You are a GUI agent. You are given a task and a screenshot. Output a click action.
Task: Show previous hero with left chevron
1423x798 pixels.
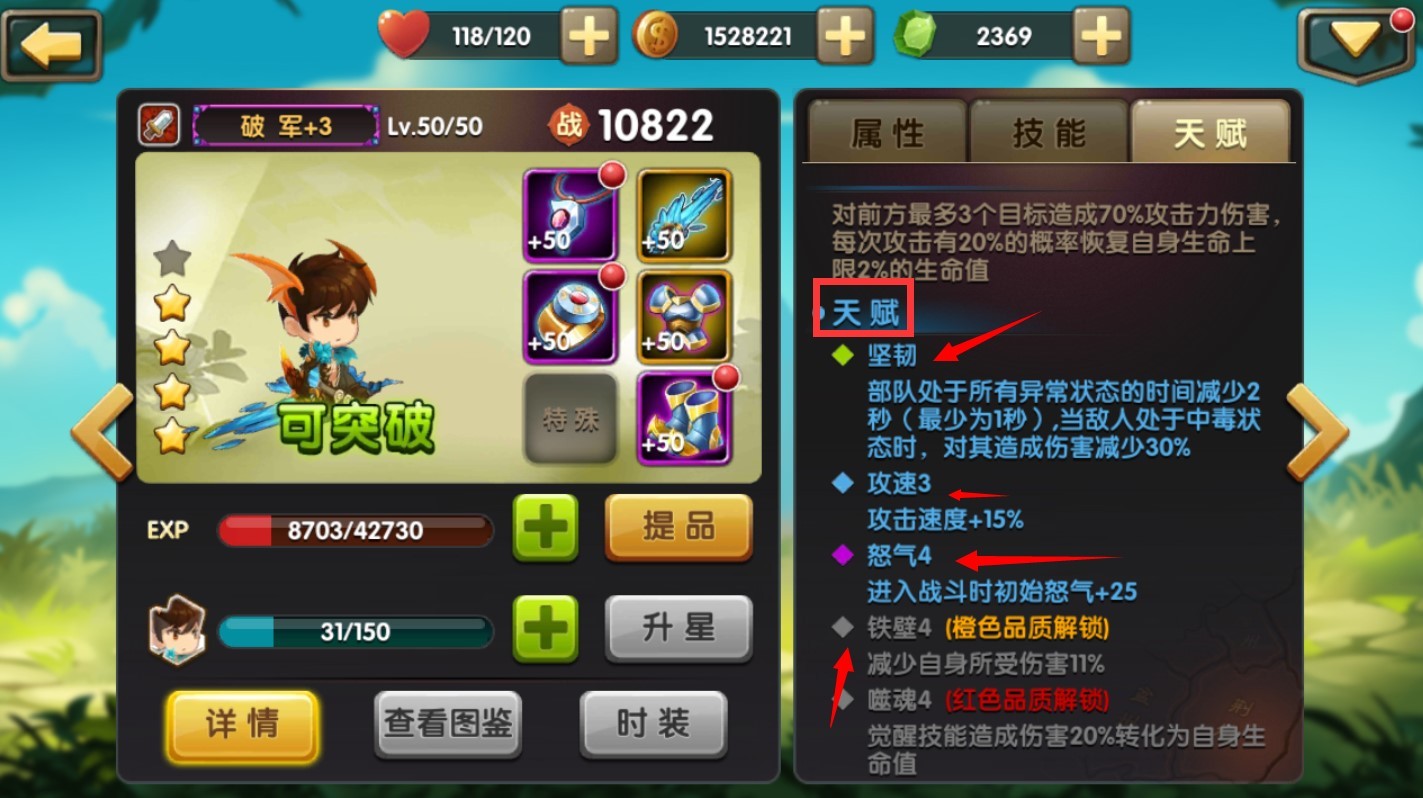coord(102,432)
